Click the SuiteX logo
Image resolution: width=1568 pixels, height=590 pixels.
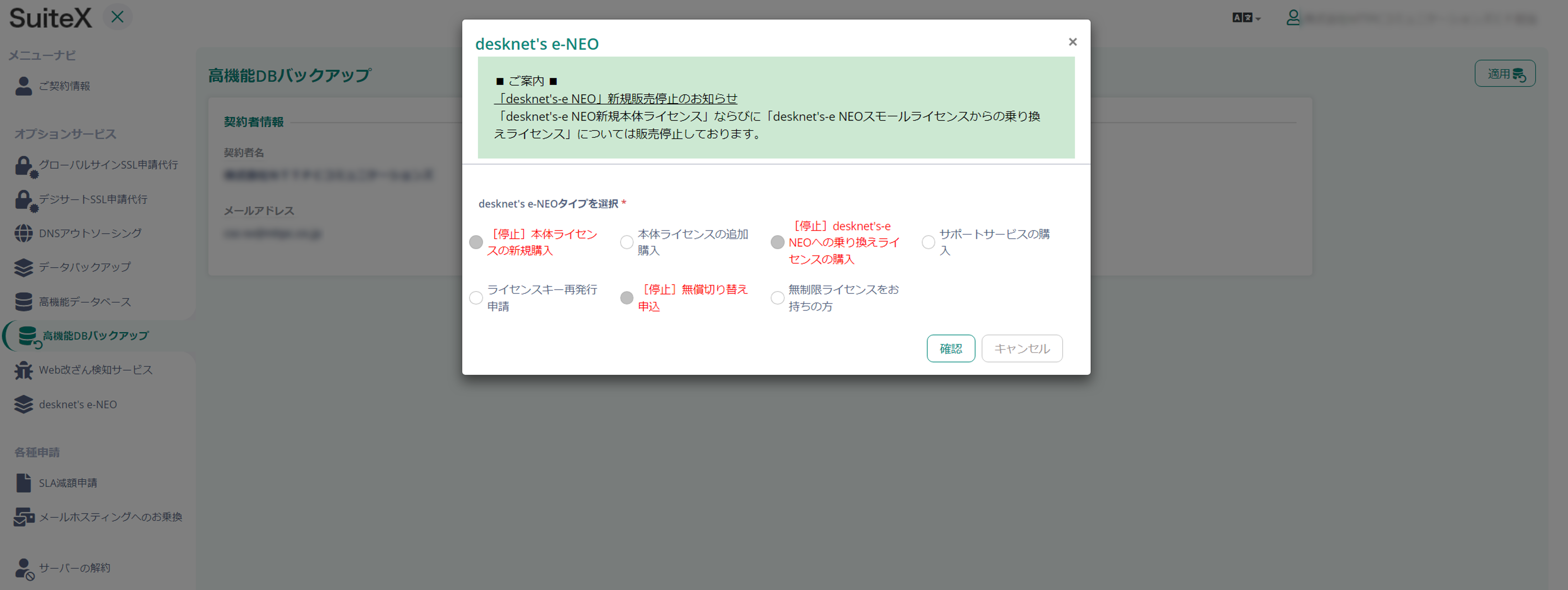pyautogui.click(x=51, y=18)
